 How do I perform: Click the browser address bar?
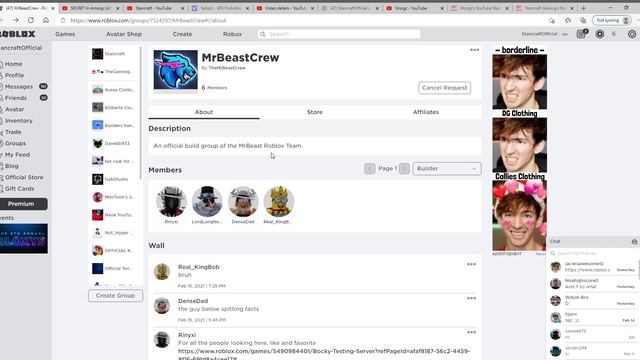302,20
